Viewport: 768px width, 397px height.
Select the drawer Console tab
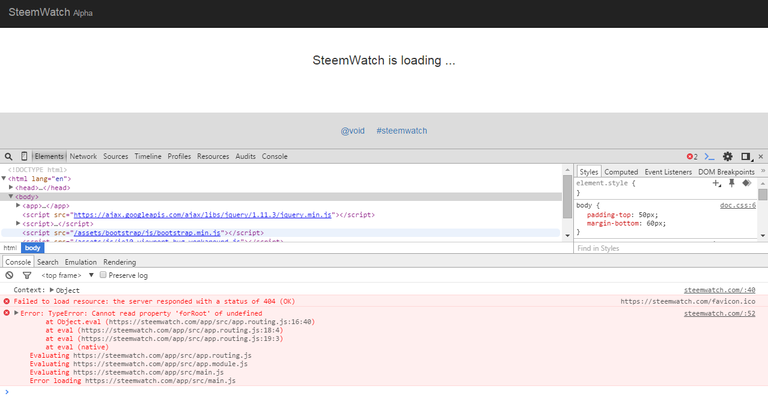18,262
